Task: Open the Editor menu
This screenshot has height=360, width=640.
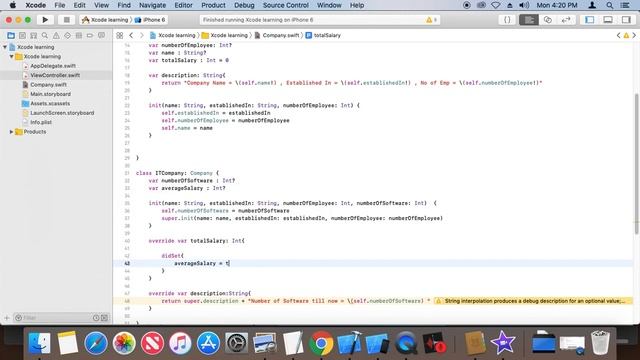Action: pyautogui.click(x=183, y=5)
